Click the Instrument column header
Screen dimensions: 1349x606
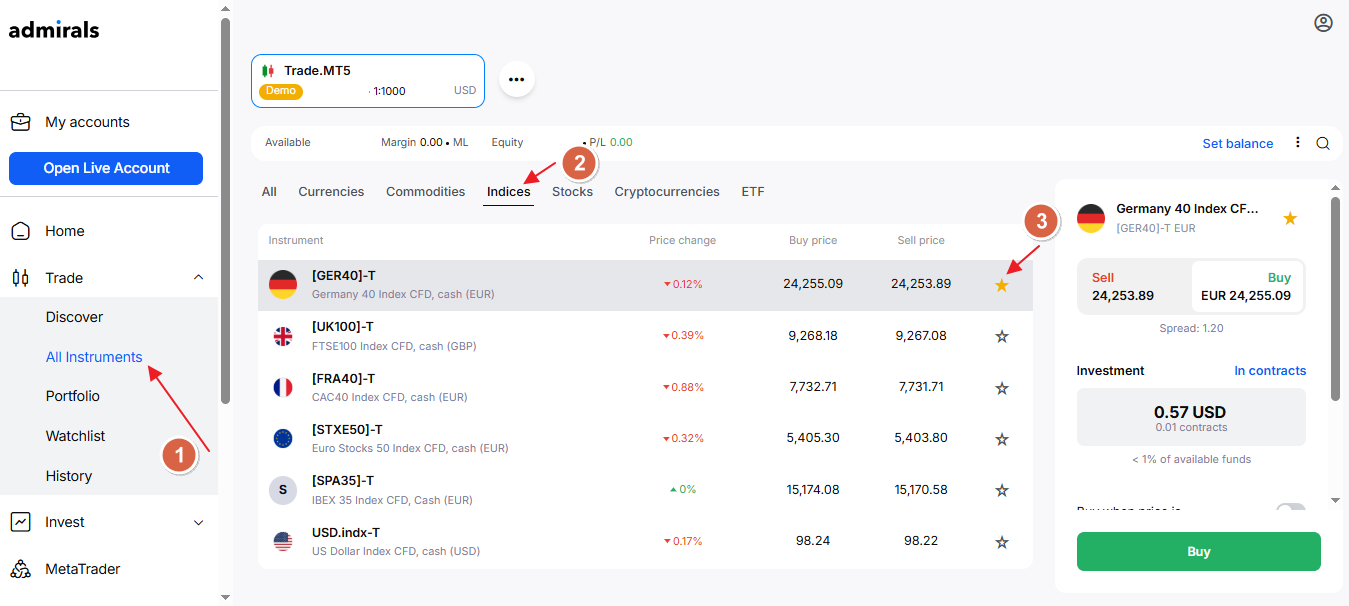point(296,240)
